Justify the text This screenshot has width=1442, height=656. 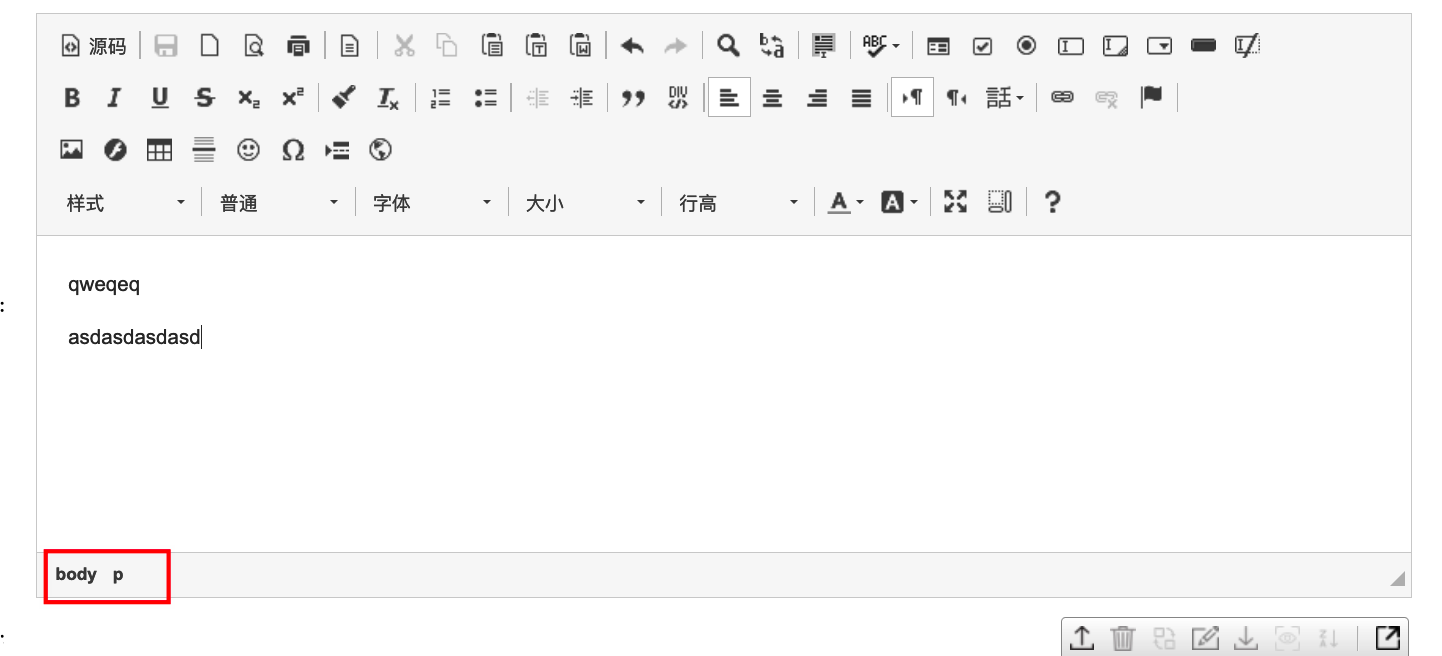(861, 97)
